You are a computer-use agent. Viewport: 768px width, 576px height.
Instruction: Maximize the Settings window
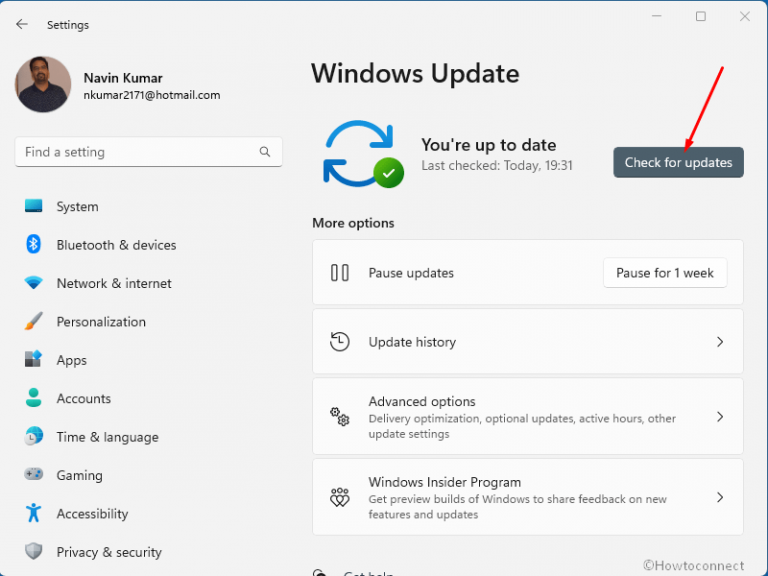point(700,16)
